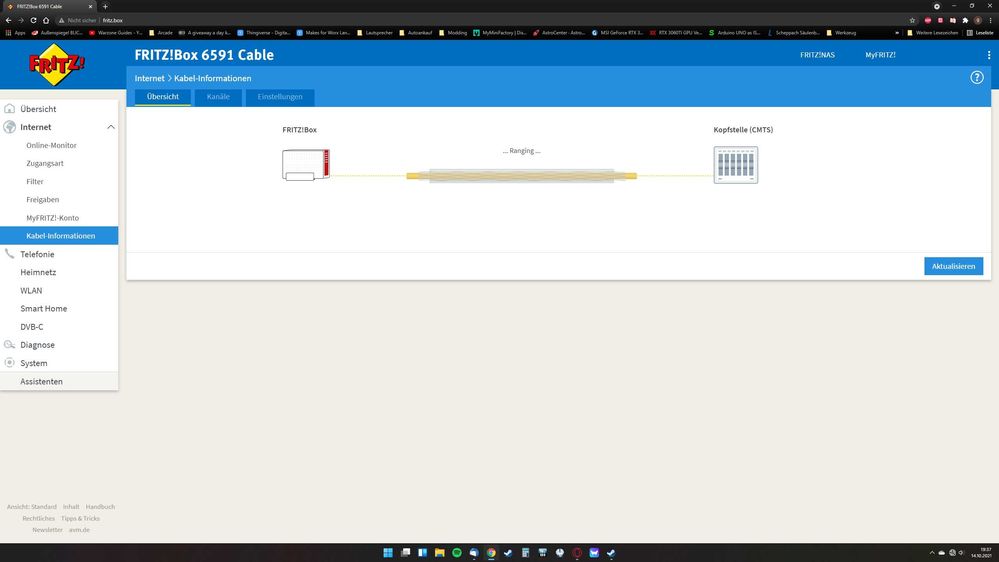Click the FRITZ! logo
The image size is (999, 562).
click(x=57, y=65)
